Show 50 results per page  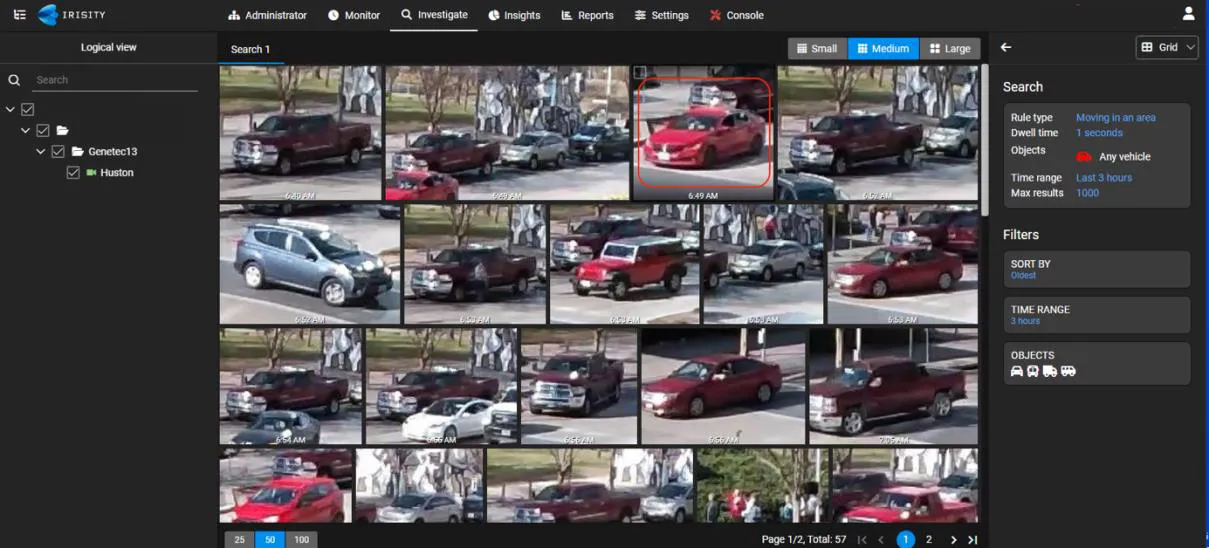(269, 540)
